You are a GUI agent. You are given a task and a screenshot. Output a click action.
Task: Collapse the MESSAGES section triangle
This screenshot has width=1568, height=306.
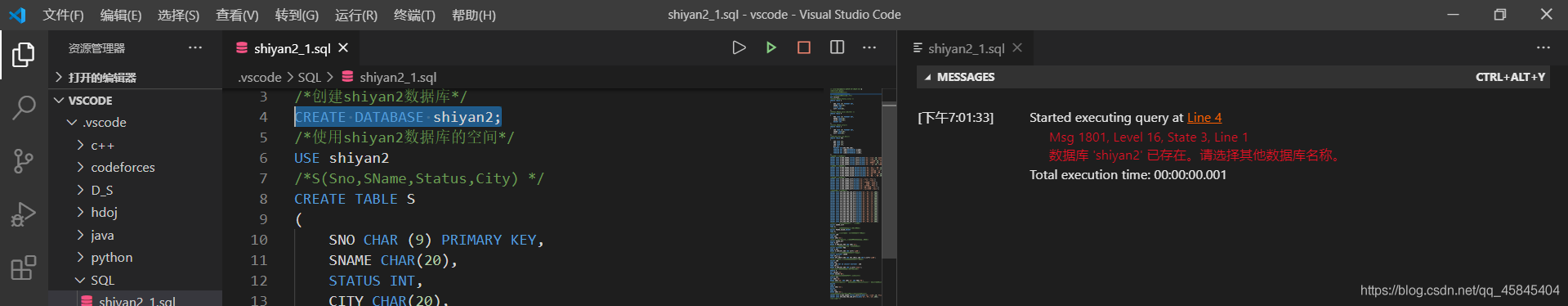[x=927, y=77]
